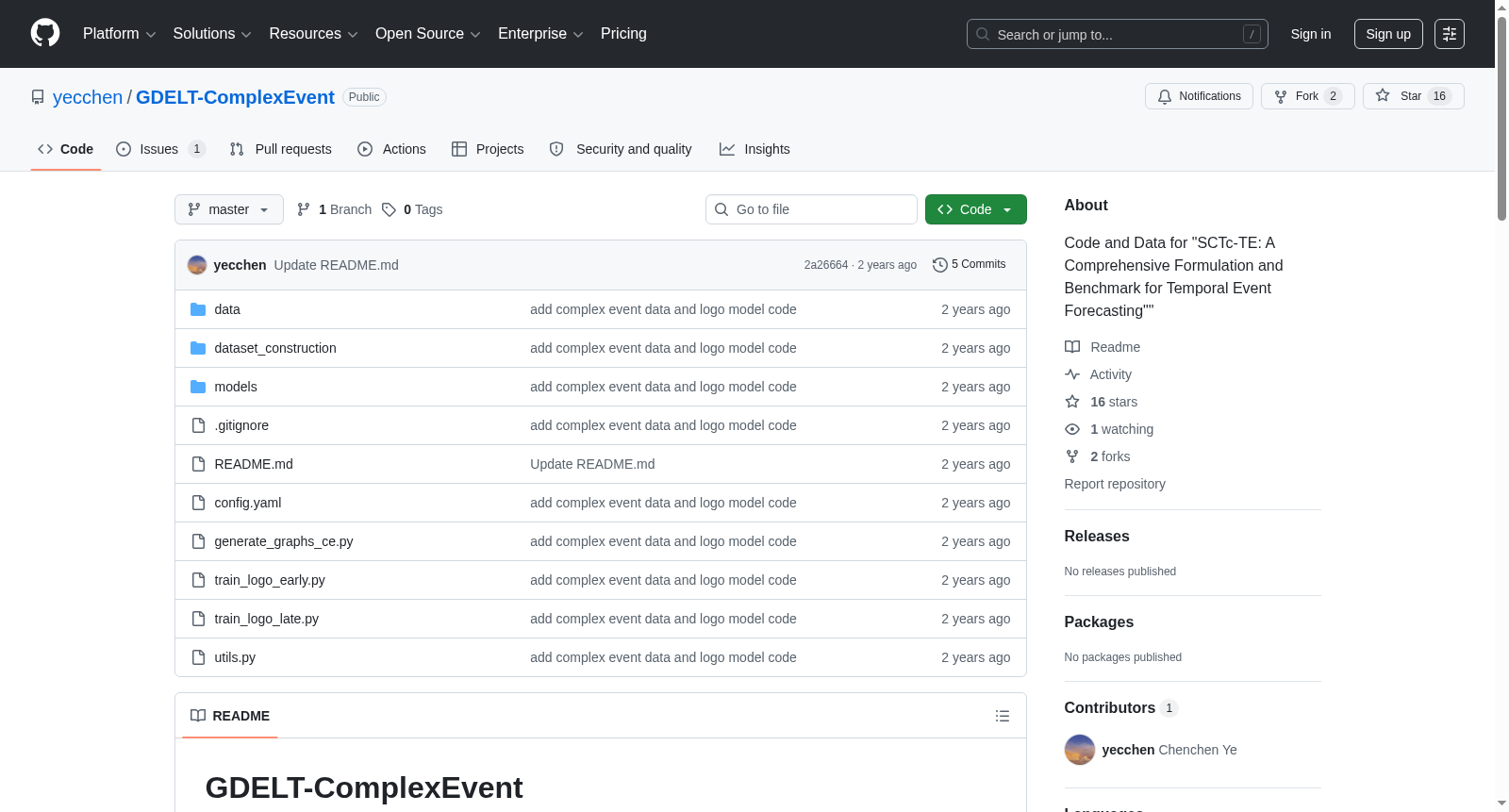Image resolution: width=1509 pixels, height=812 pixels.
Task: Click the README.md file icon
Action: (198, 464)
